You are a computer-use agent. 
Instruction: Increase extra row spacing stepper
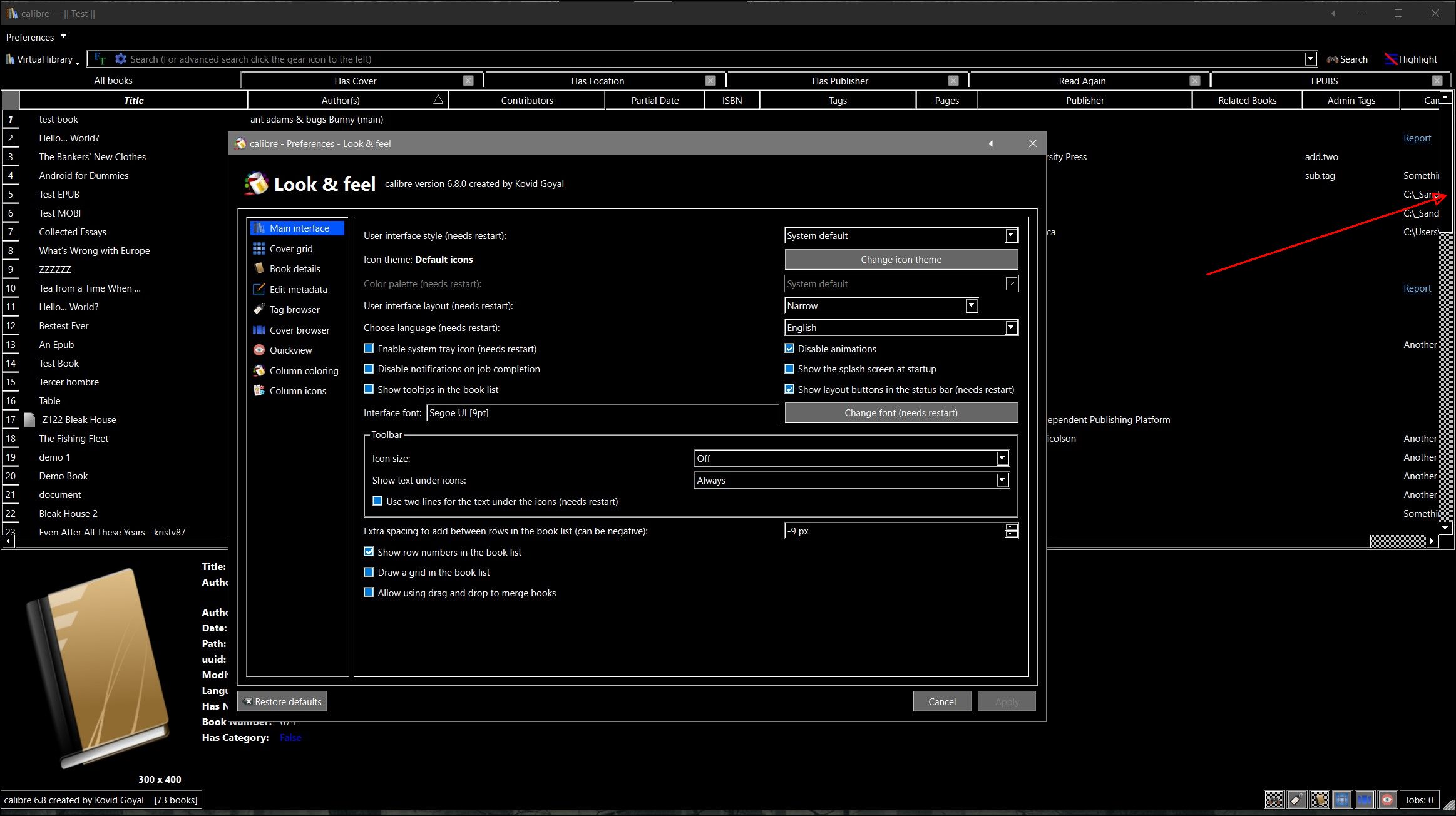pyautogui.click(x=1011, y=527)
